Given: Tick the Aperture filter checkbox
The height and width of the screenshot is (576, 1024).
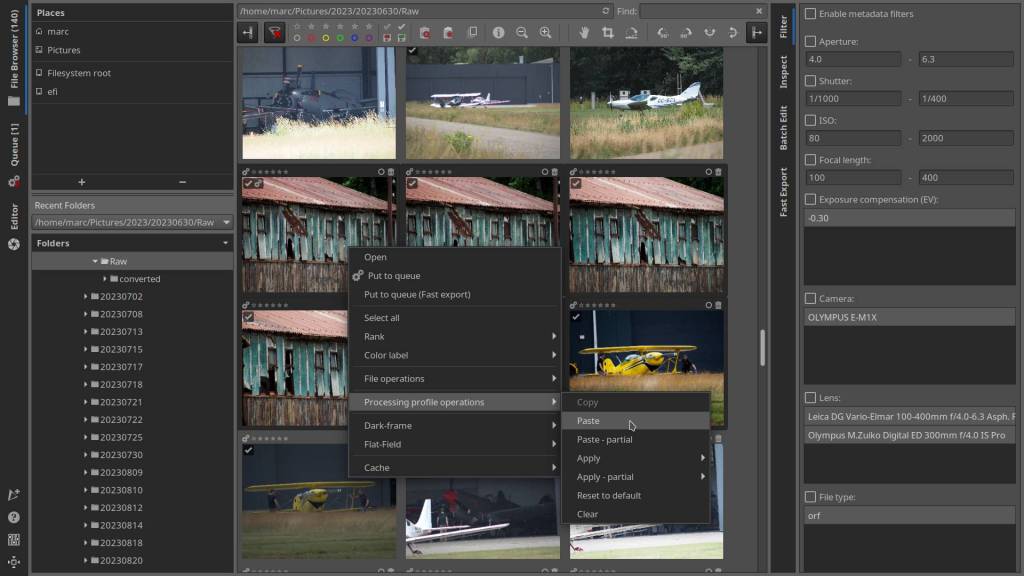Looking at the screenshot, I should 810,41.
